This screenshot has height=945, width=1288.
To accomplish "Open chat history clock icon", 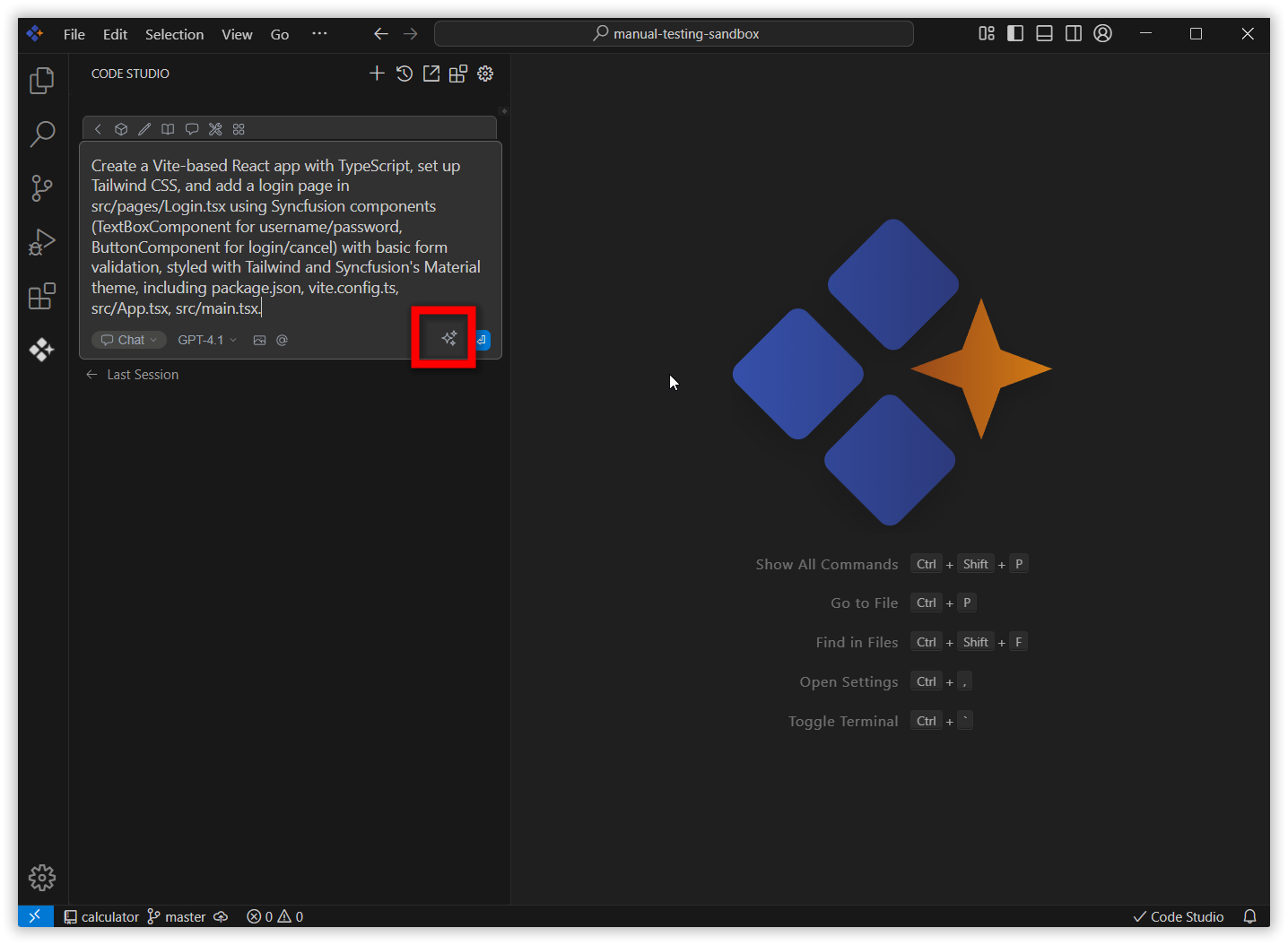I will [405, 74].
